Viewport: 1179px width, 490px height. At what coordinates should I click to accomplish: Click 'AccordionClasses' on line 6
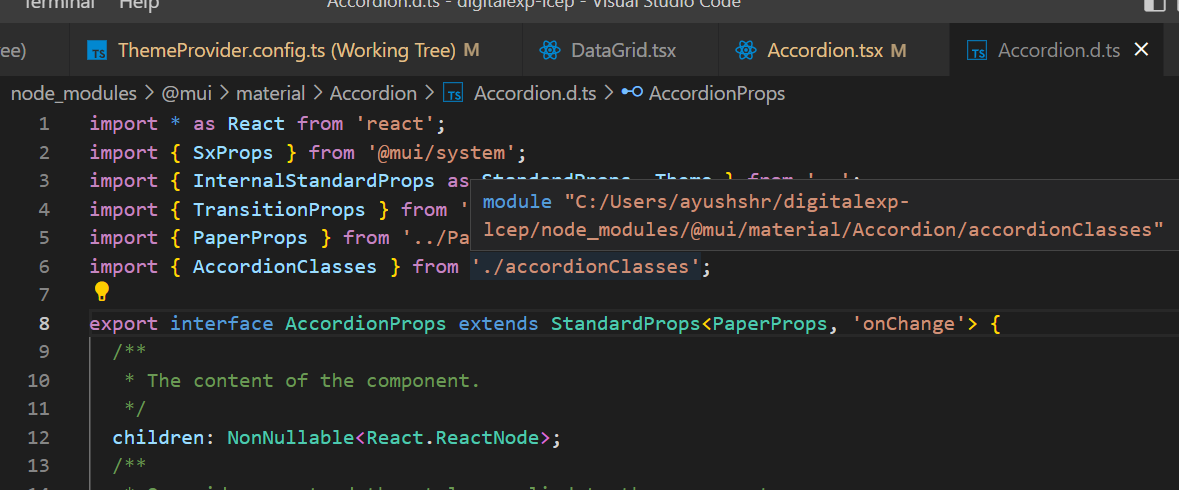[285, 267]
